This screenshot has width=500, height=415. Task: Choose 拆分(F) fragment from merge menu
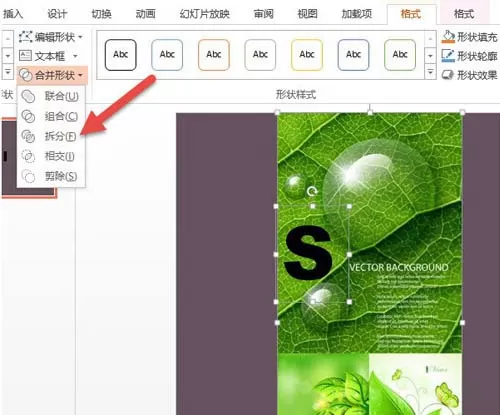[51, 136]
